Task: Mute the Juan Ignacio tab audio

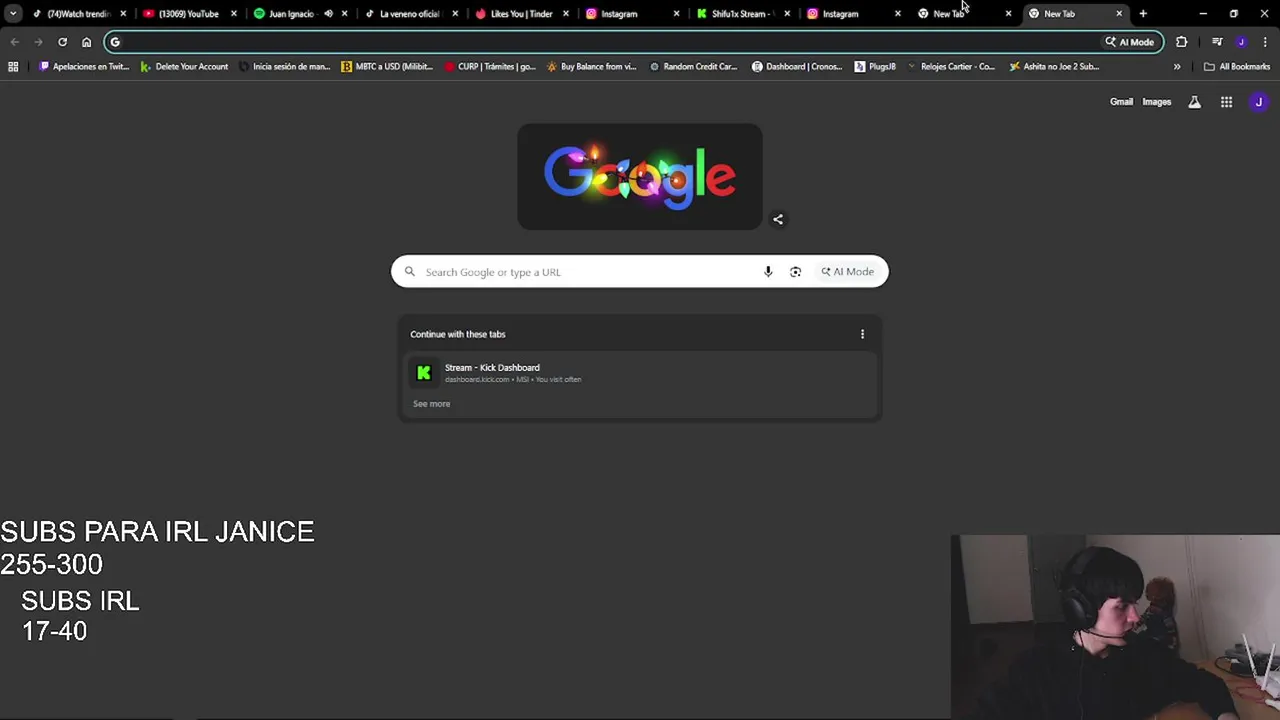Action: point(328,14)
